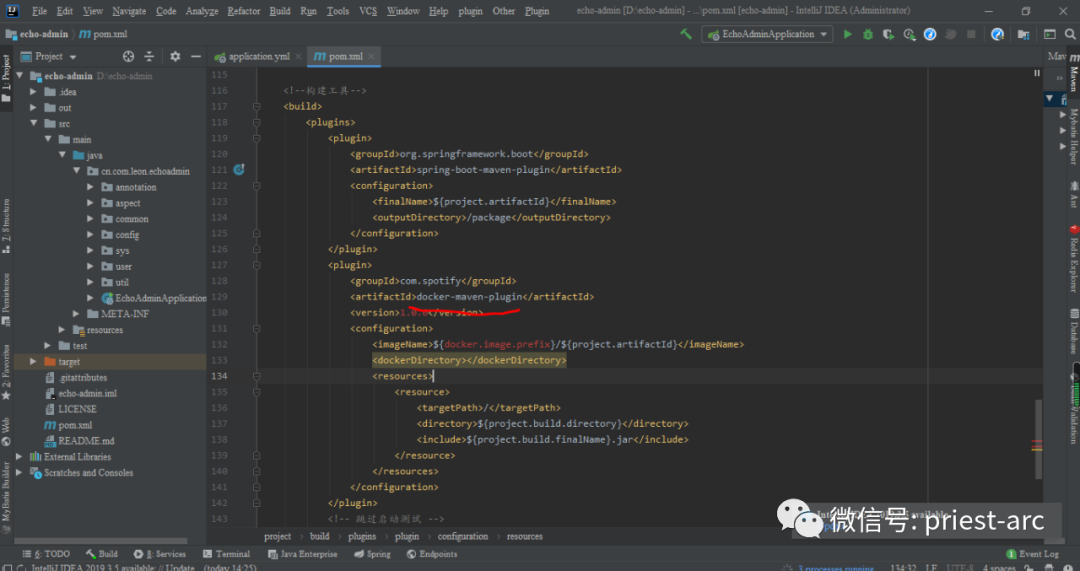Click fold toggle at line 117 build tag
Screen dimensions: 1080x571
256,107
